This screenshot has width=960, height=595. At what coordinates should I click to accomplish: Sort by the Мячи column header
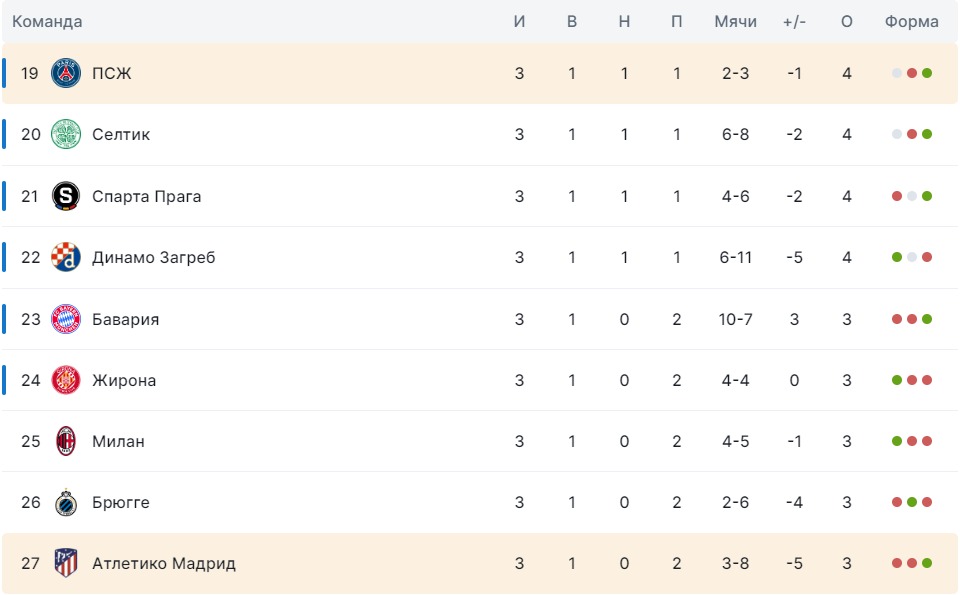735,22
